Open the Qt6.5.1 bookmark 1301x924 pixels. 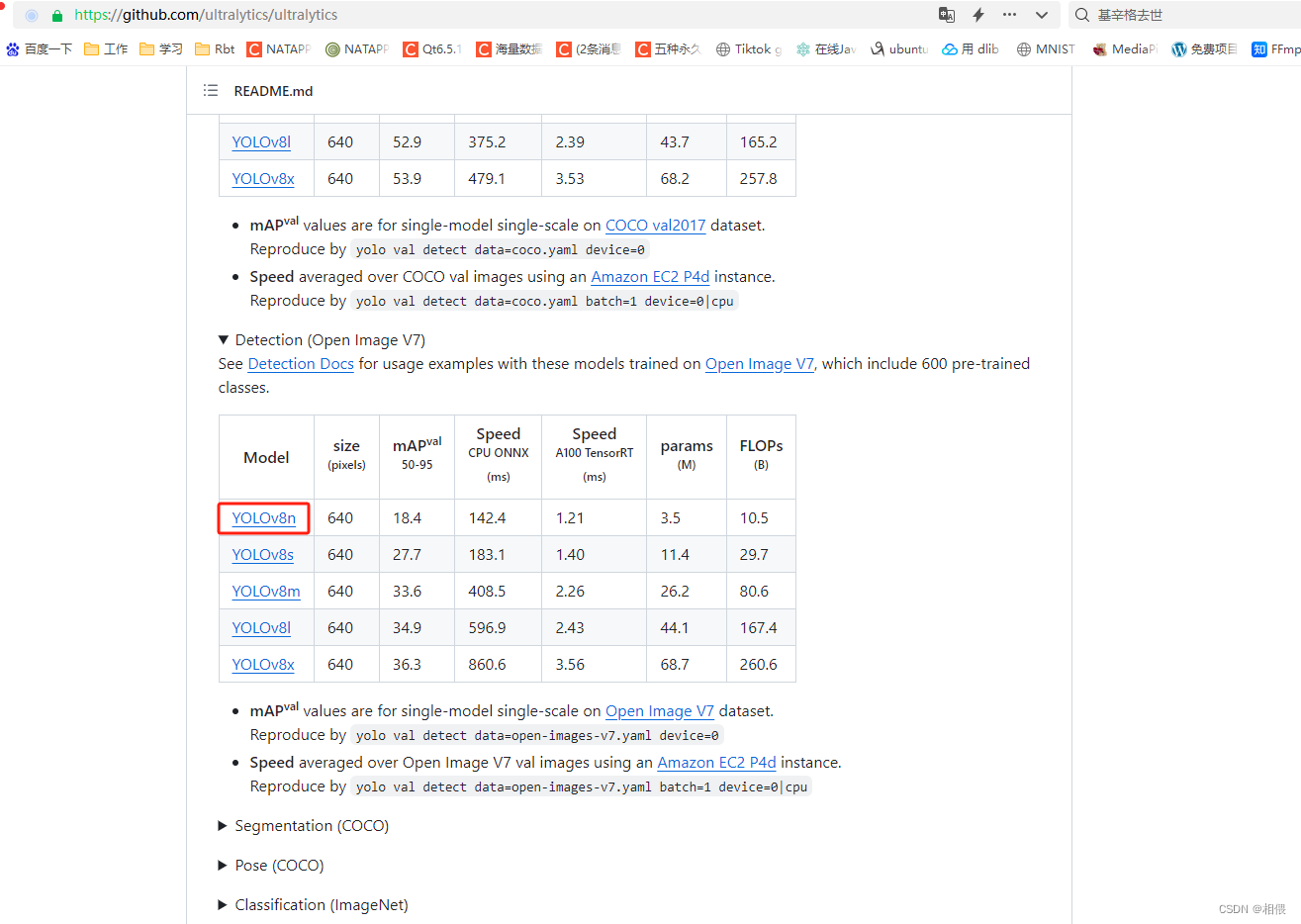tap(433, 48)
